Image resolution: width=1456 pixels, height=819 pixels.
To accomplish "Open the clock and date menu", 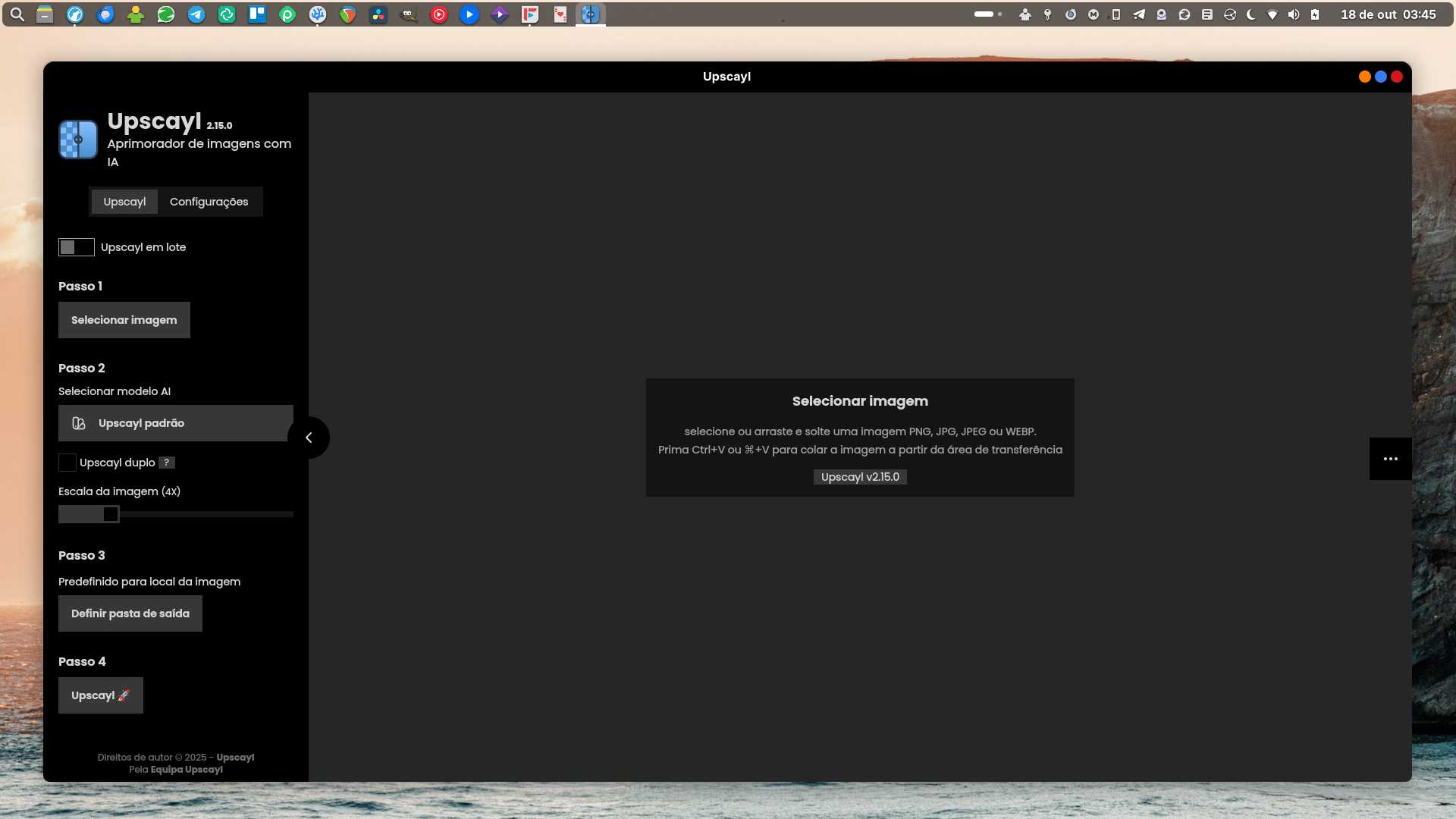I will click(x=1388, y=14).
